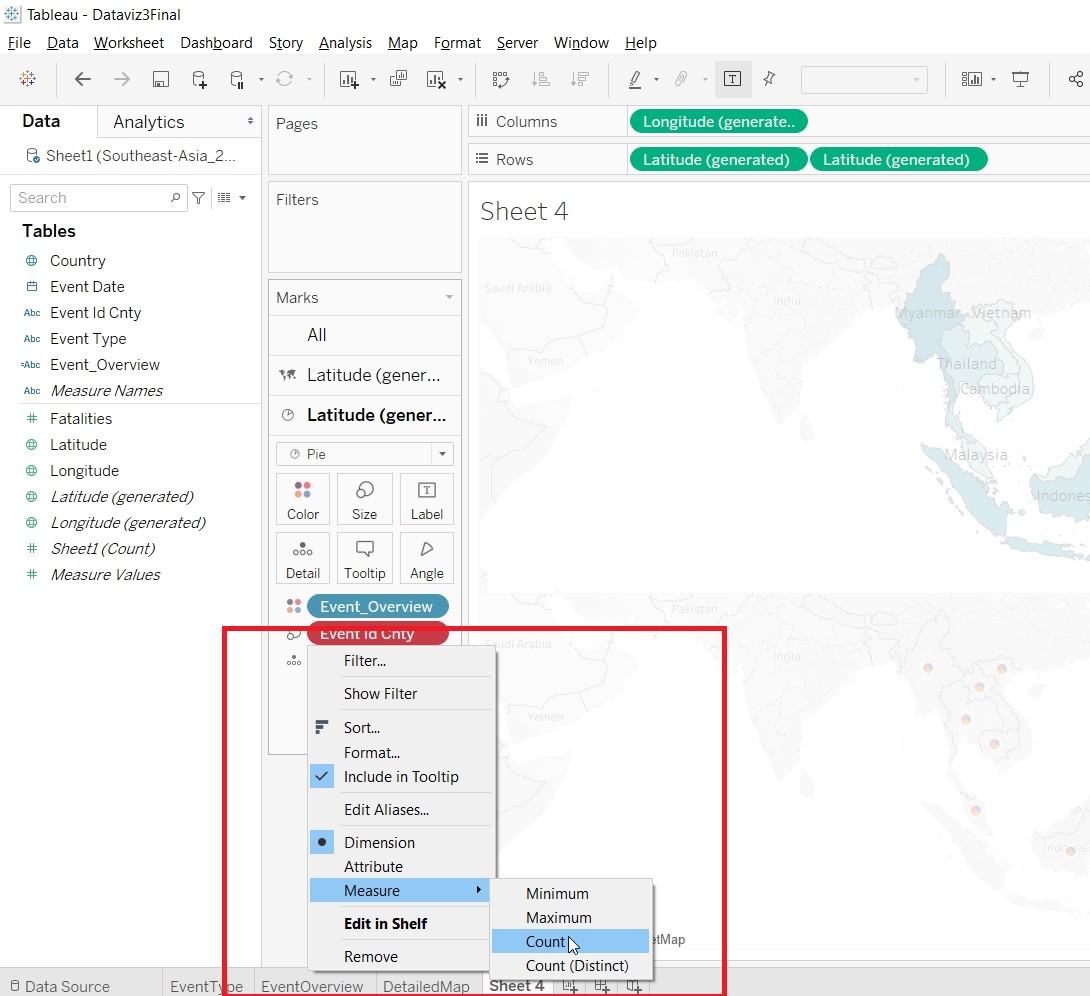Screen dimensions: 1090x996
Task: Click the Add New Data Source icon
Action: click(x=199, y=80)
